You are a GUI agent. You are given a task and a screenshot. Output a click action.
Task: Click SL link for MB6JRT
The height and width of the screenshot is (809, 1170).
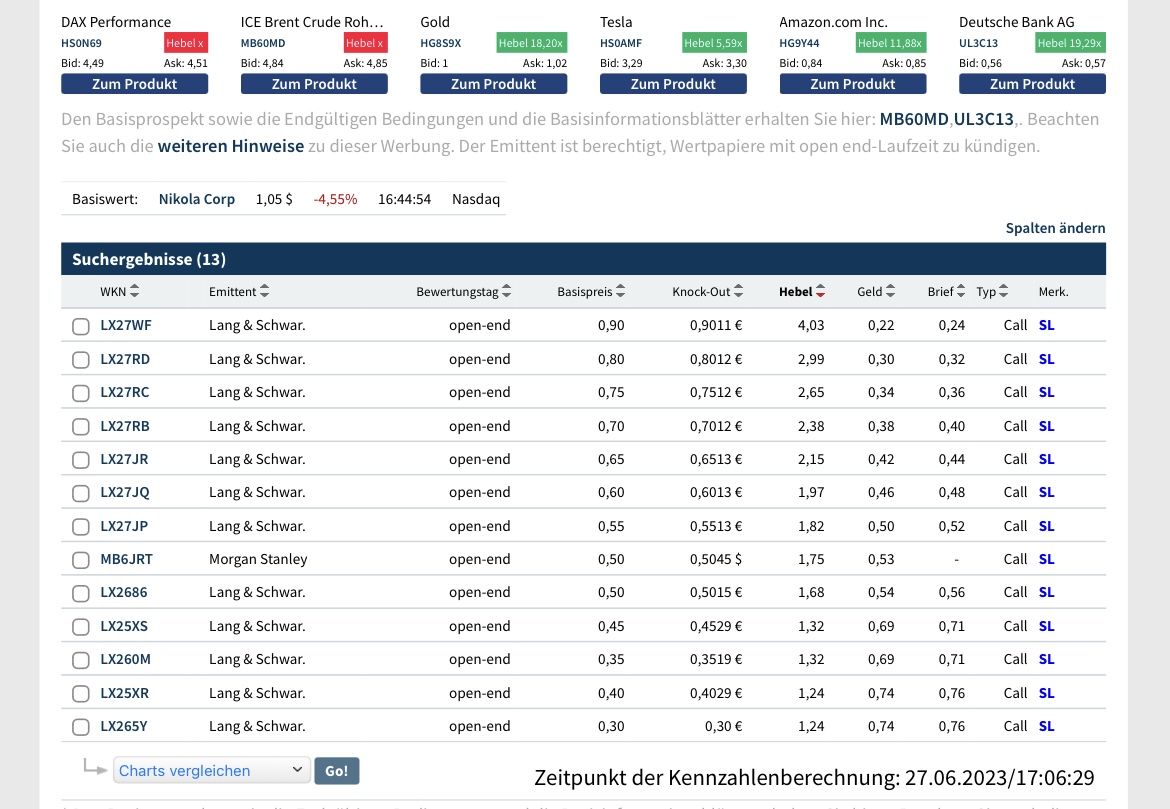click(1046, 559)
